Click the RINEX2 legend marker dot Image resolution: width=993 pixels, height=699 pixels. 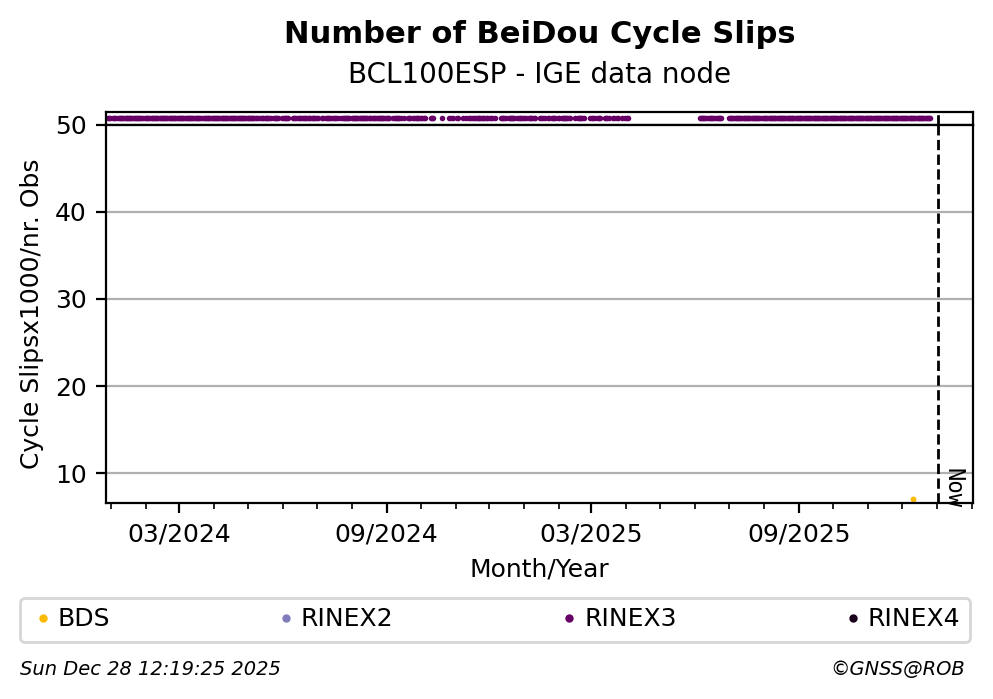coord(286,619)
